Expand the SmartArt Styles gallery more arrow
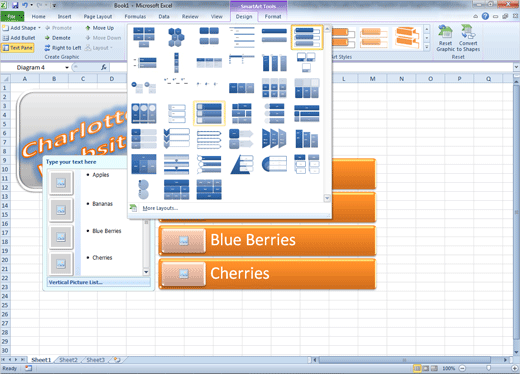The width and height of the screenshot is (520, 374). [x=427, y=47]
